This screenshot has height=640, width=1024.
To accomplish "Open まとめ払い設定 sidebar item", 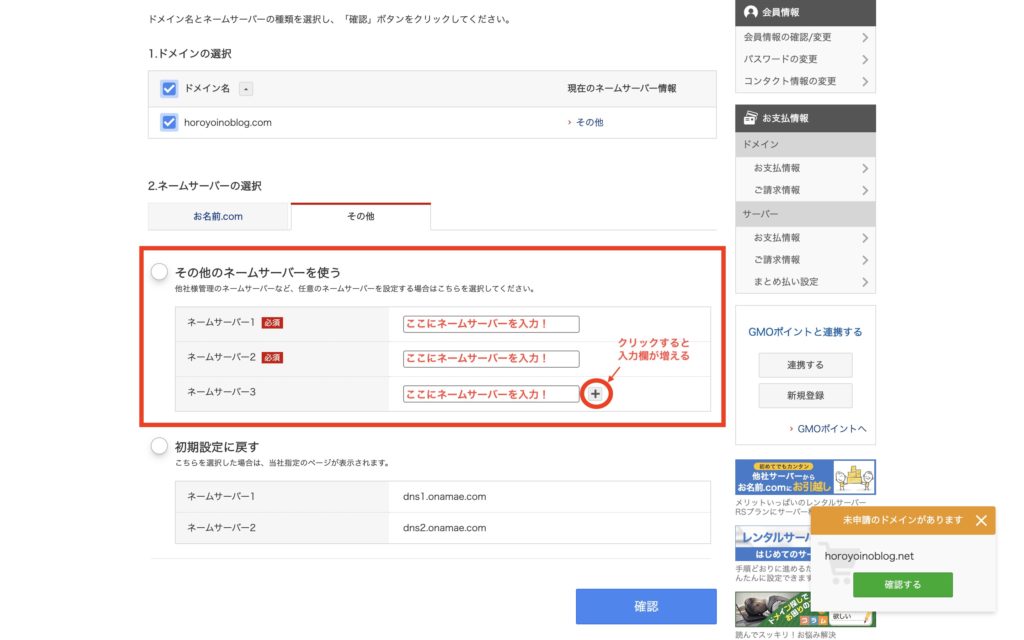I will tap(805, 281).
